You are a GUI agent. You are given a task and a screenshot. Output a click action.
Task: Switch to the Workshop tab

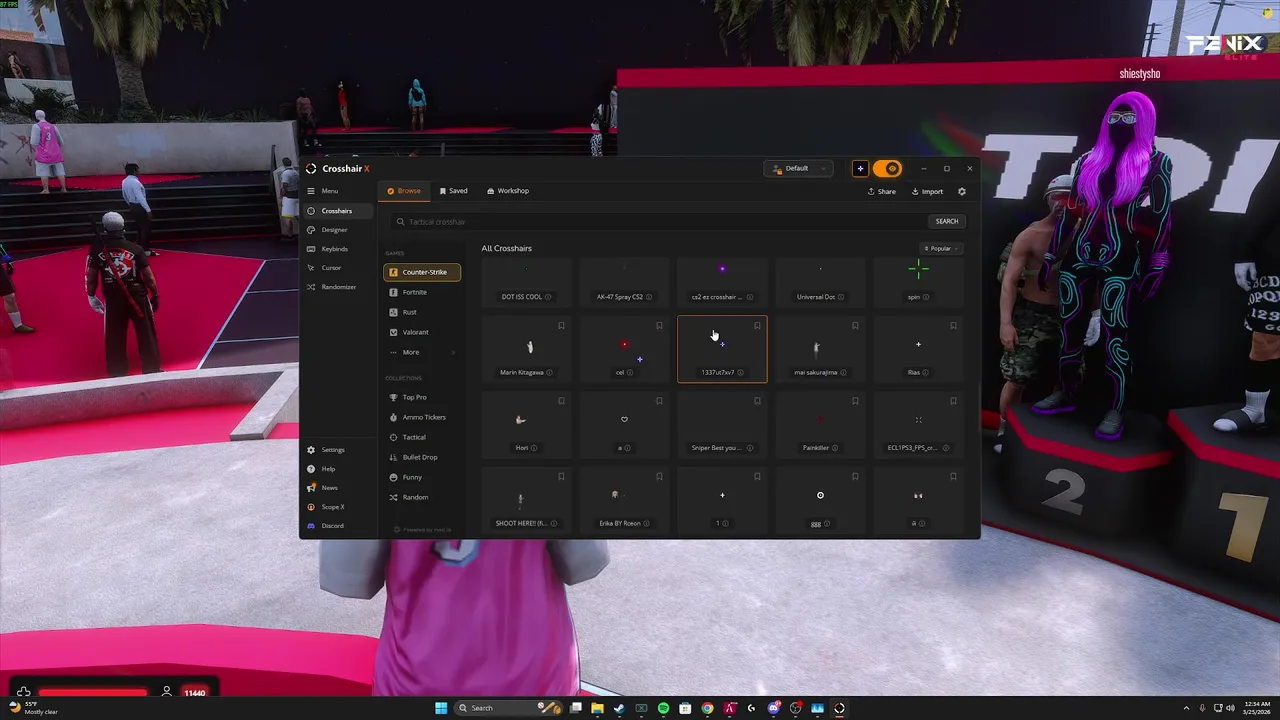pos(508,191)
